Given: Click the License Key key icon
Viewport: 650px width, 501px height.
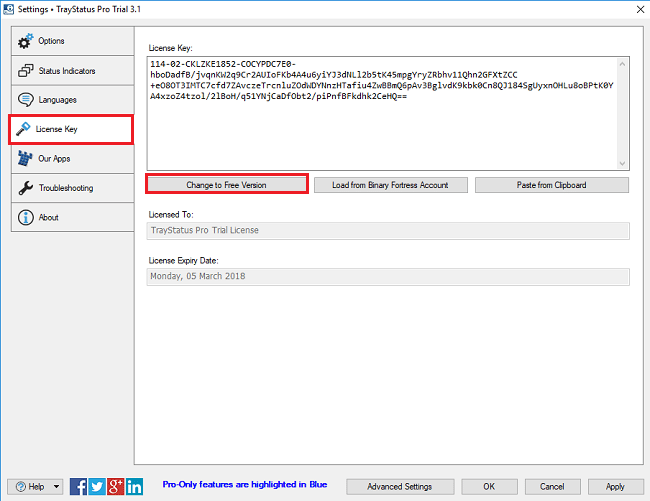Looking at the screenshot, I should tap(23, 129).
